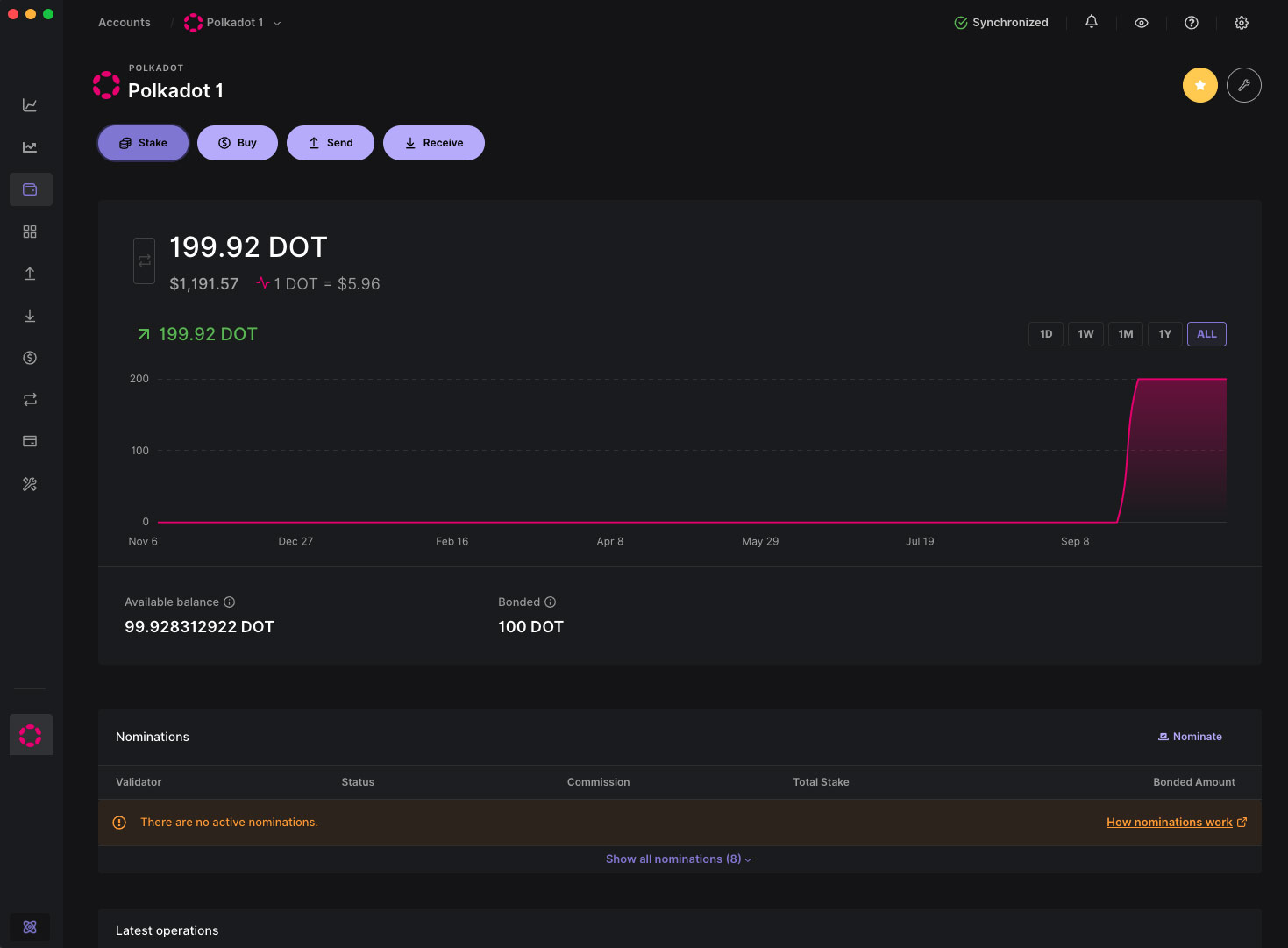Open the Card icon in sidebar
1288x948 pixels.
pyautogui.click(x=30, y=441)
